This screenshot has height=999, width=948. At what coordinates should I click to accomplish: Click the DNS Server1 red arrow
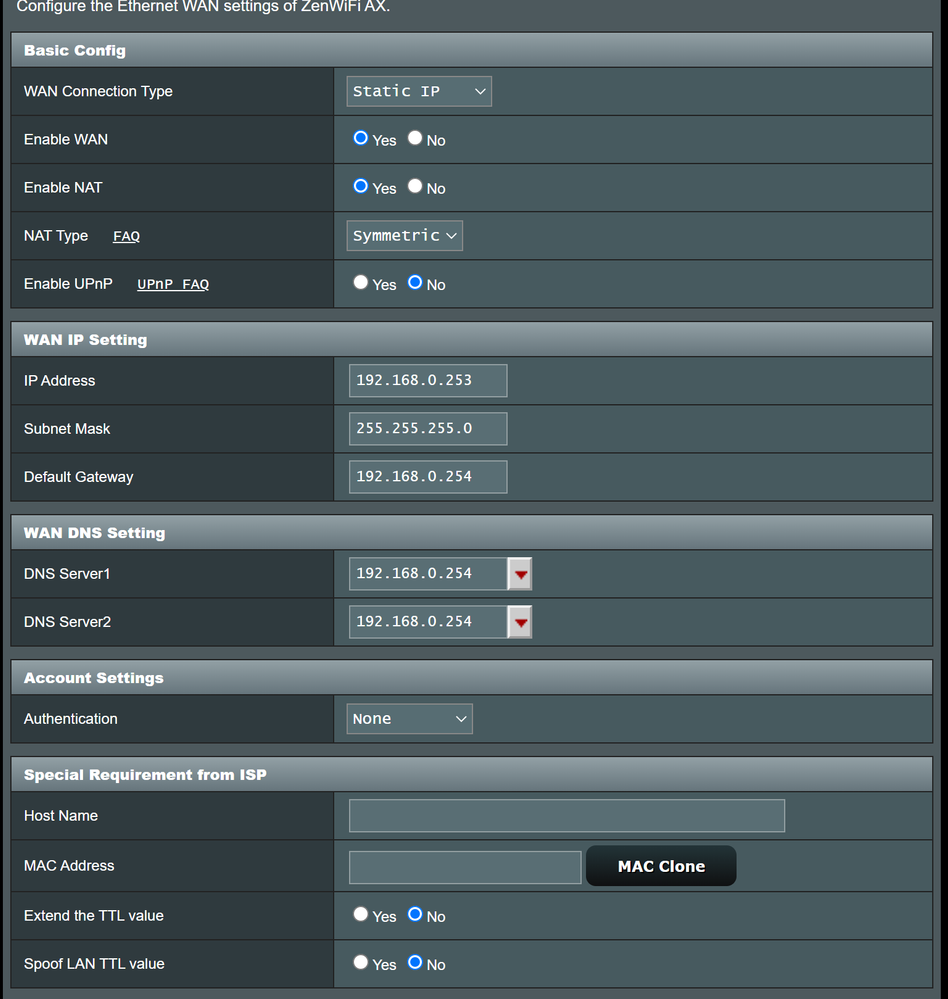(x=520, y=574)
